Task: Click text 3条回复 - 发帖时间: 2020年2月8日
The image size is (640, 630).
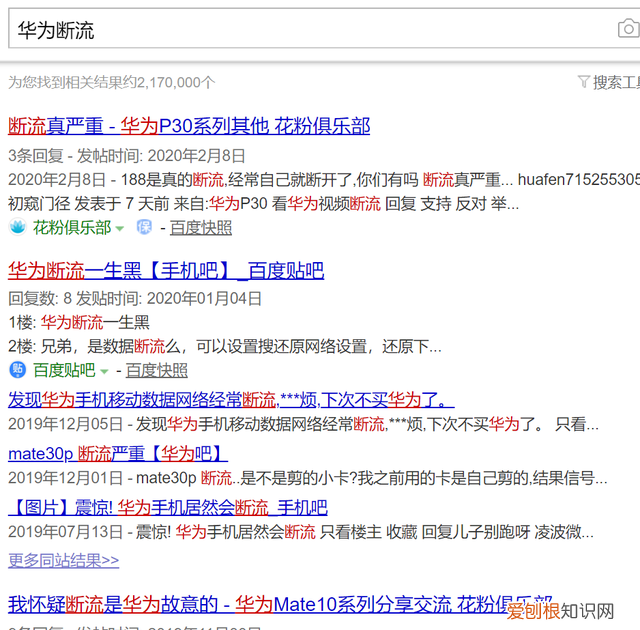Action: (127, 156)
